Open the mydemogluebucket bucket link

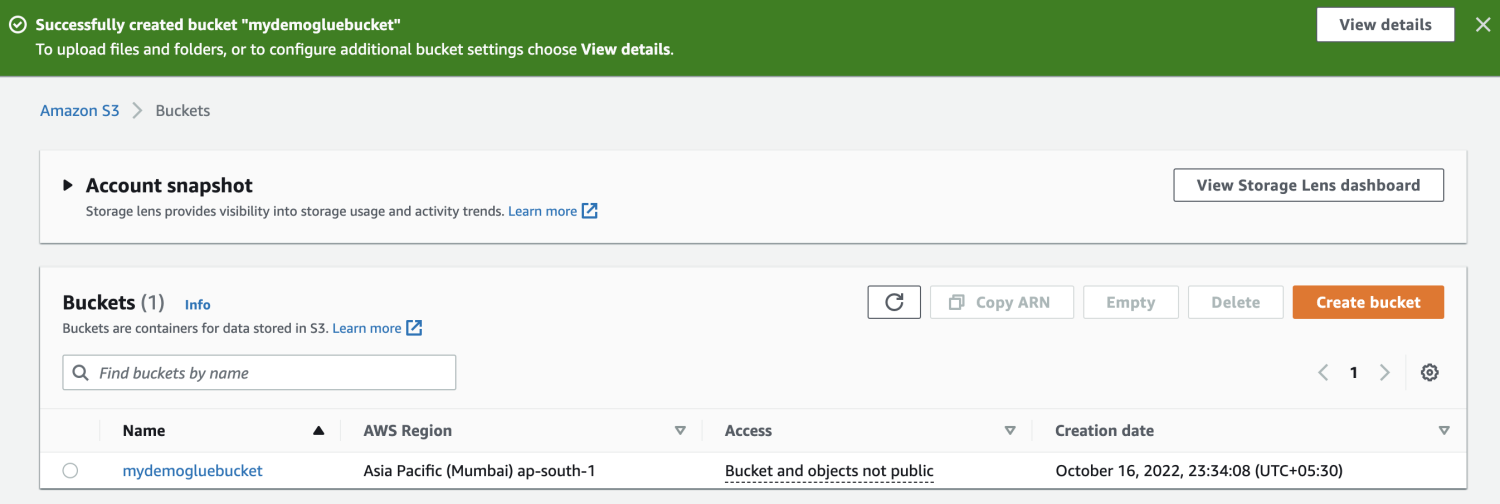[192, 470]
